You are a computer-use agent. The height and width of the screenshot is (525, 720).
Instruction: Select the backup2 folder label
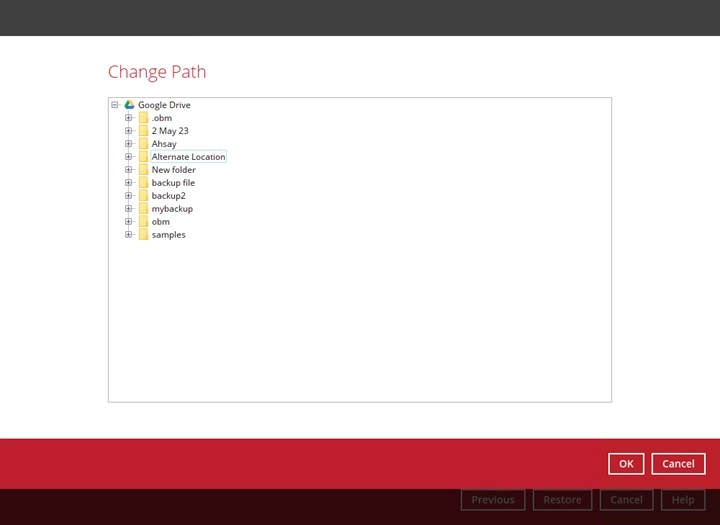point(168,196)
